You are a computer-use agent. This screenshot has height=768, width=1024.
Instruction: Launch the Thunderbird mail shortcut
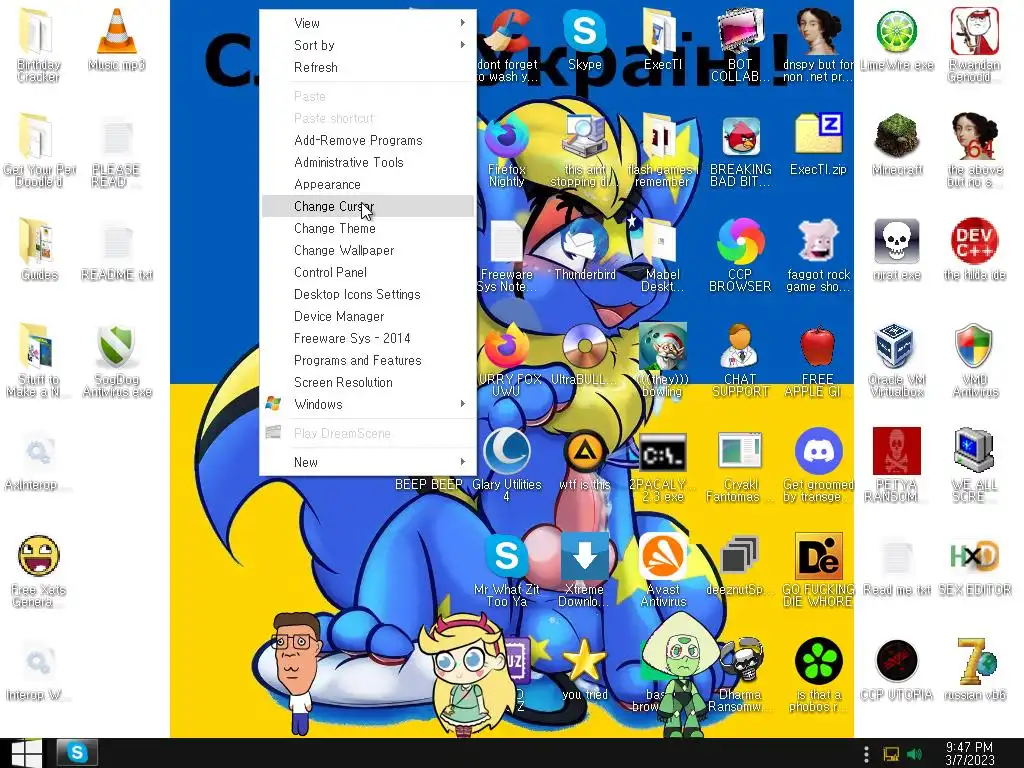click(x=584, y=242)
